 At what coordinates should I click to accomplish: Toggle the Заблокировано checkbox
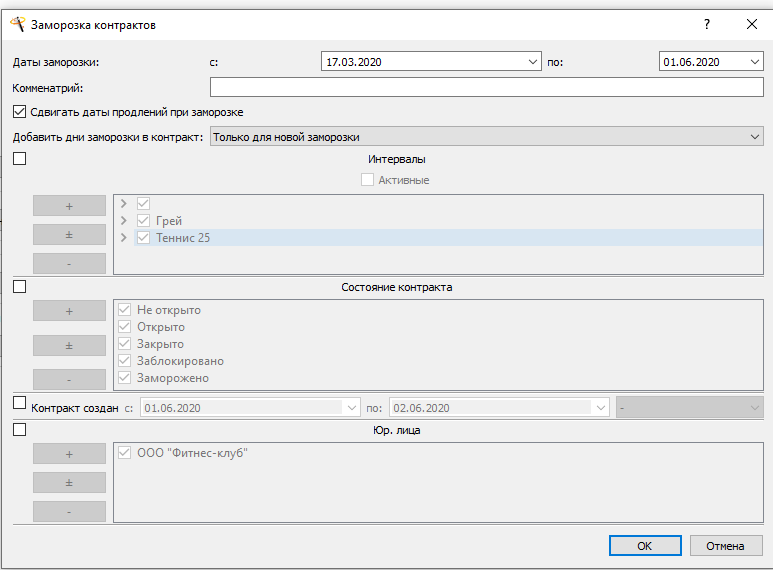coord(124,361)
